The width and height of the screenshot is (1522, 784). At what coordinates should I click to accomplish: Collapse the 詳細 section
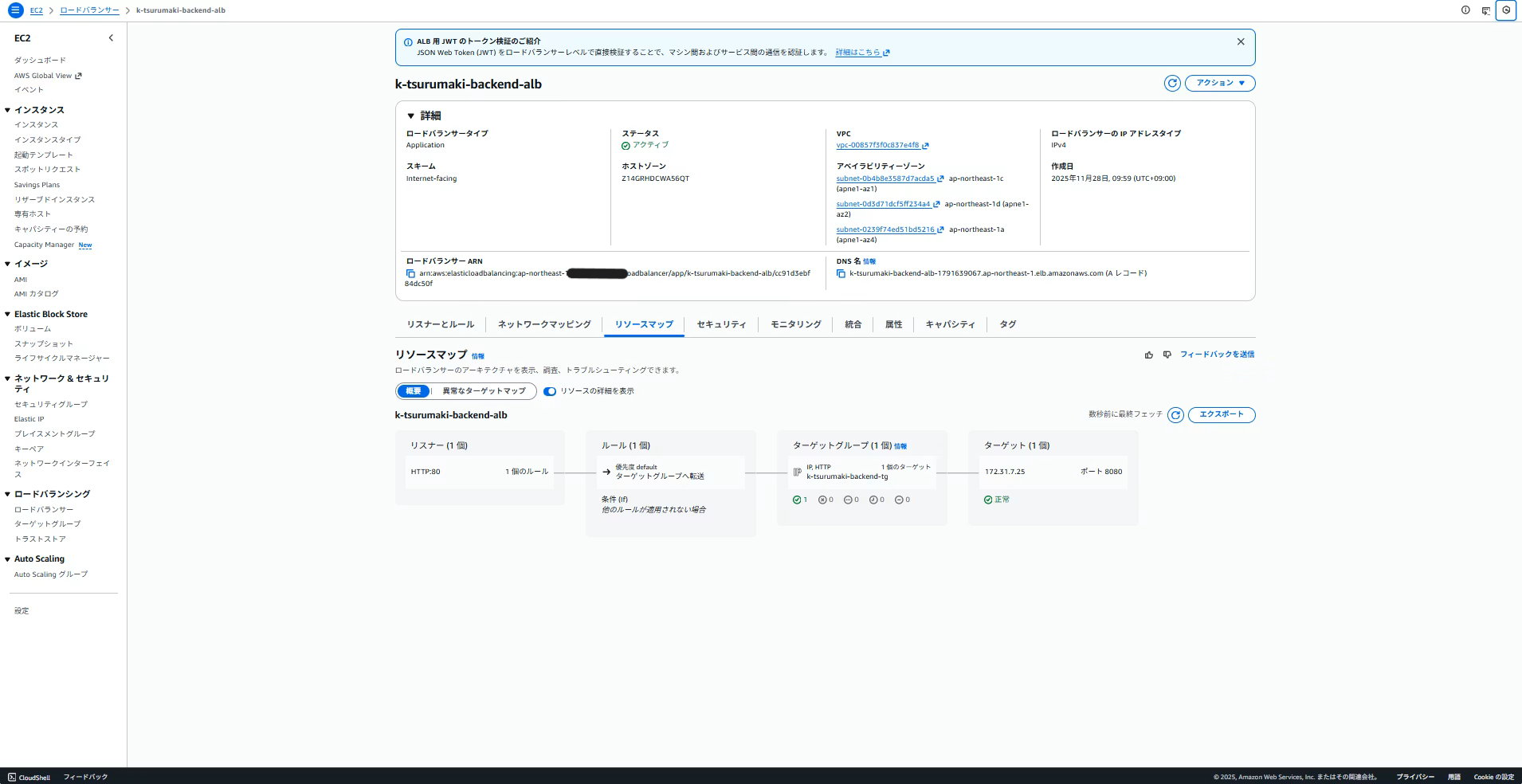(x=410, y=116)
